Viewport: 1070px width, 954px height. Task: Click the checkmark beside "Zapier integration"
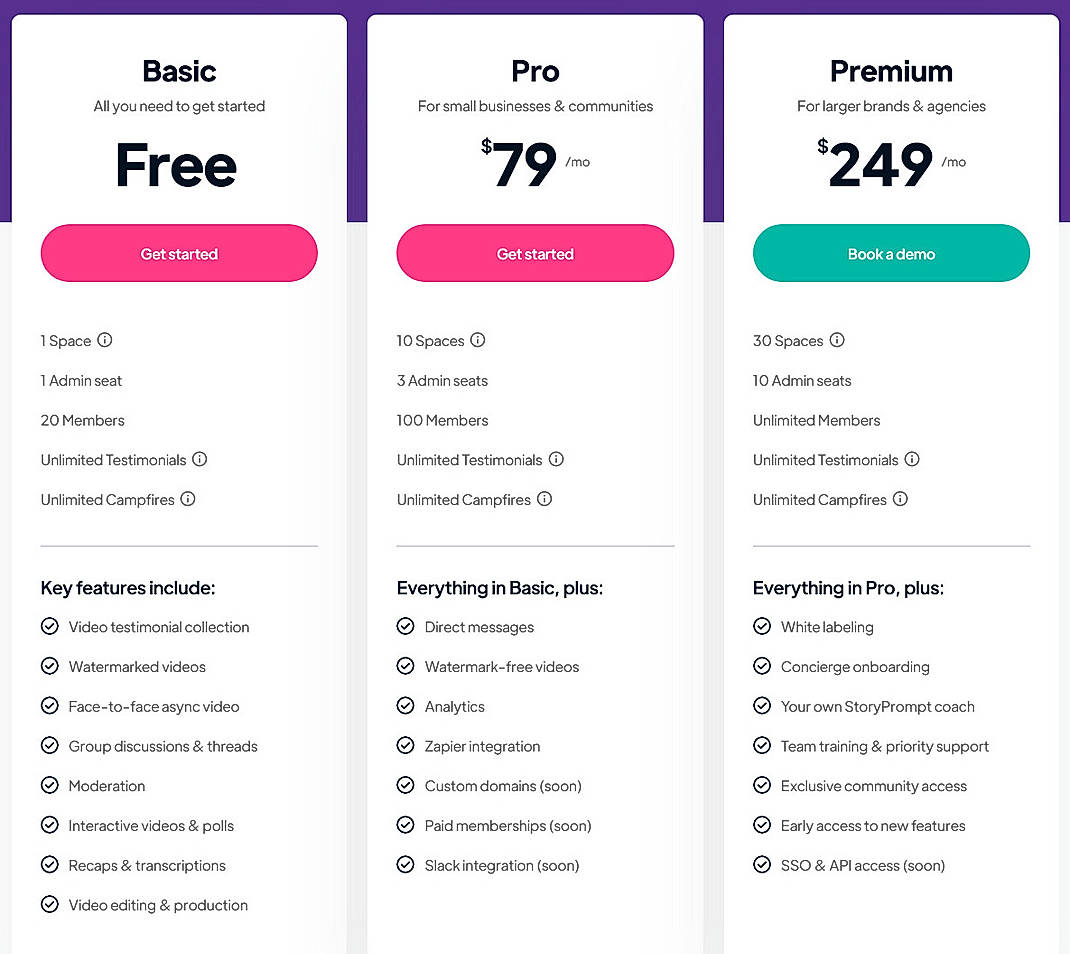[x=405, y=746]
